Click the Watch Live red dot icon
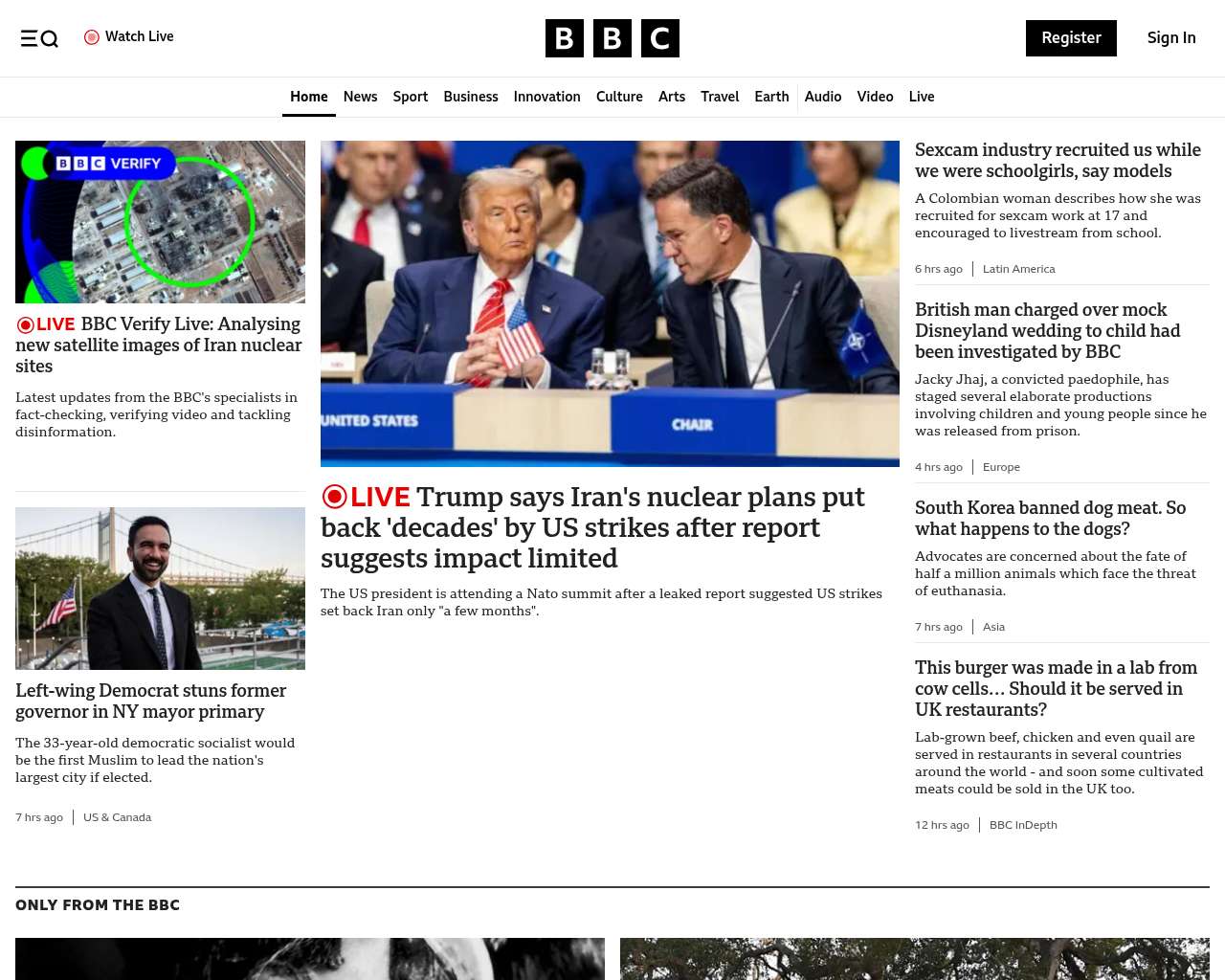Image resolution: width=1225 pixels, height=980 pixels. point(92,37)
